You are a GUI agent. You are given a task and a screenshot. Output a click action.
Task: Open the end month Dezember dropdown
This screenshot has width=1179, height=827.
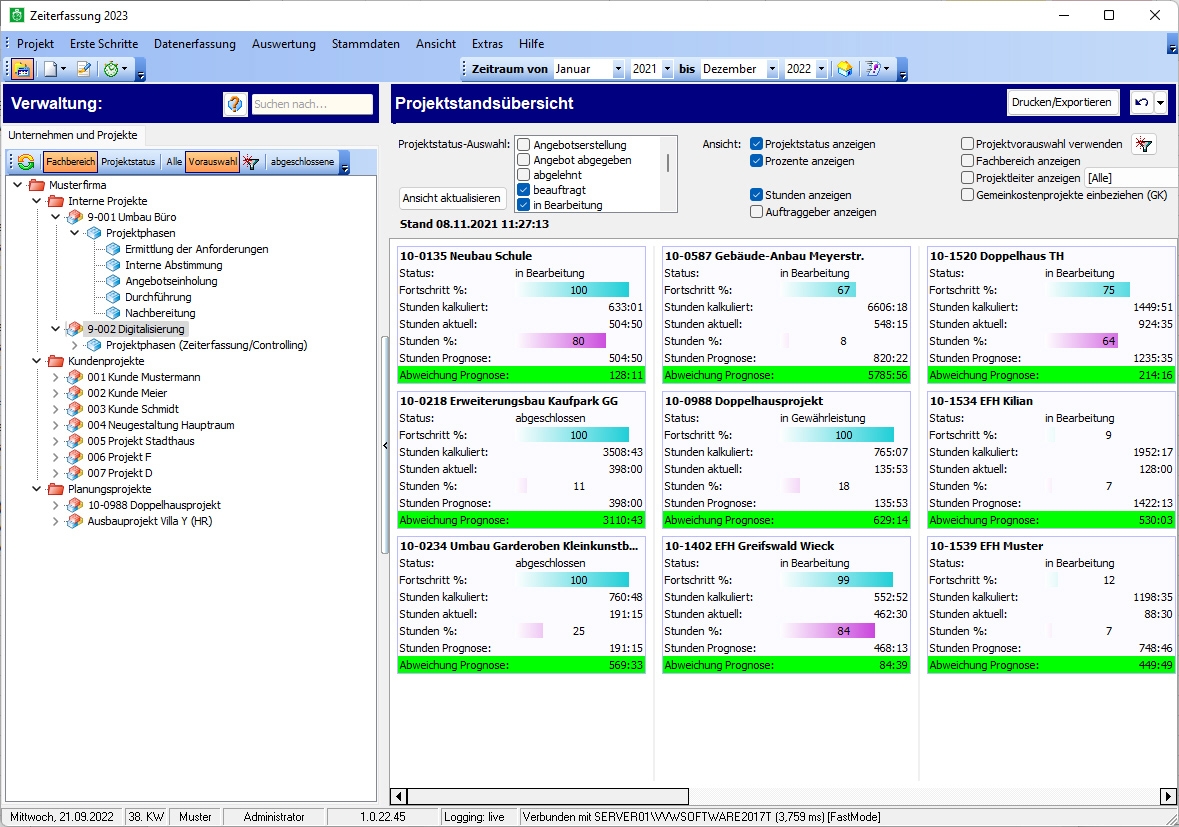click(771, 69)
